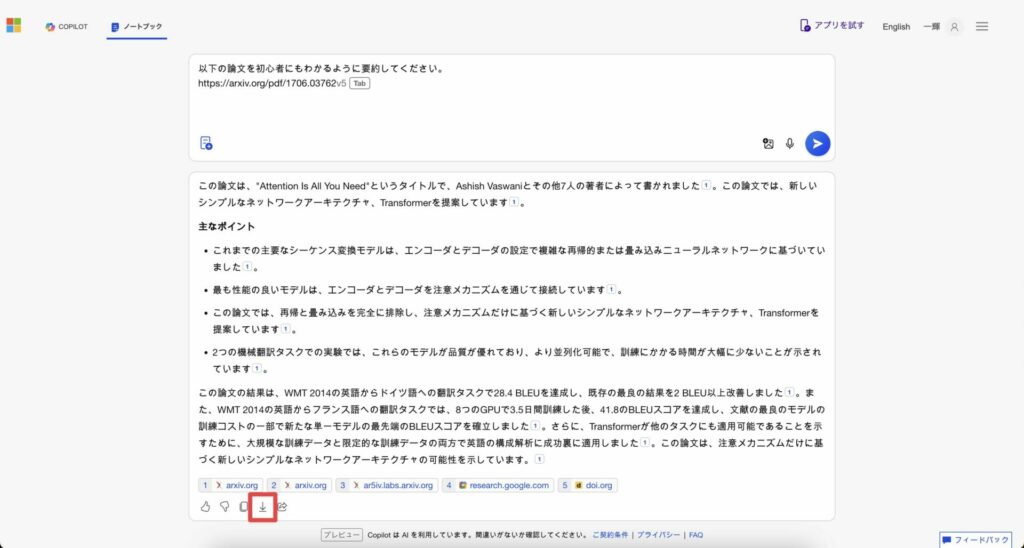Click the Tab autocomplete hint

point(360,84)
